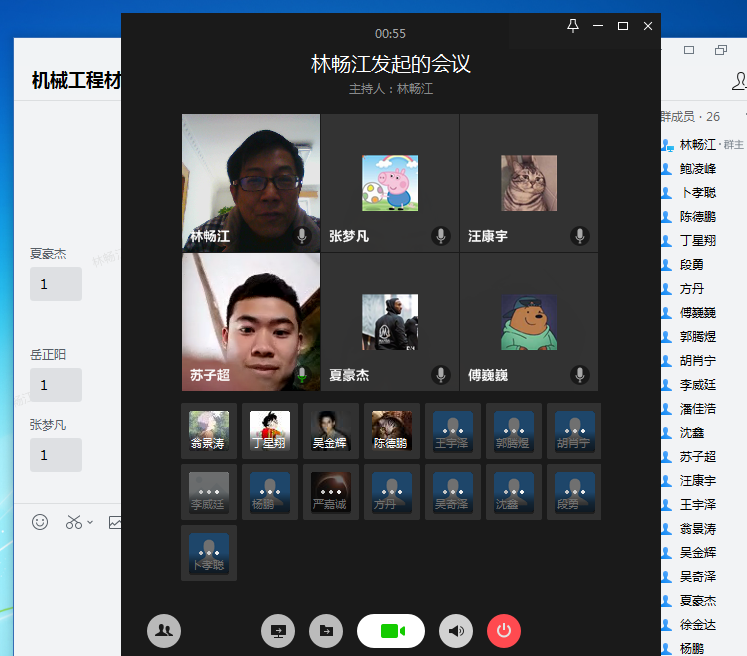This screenshot has width=747, height=656.
Task: Select 鲍凌峰 in group member list
Action: 697,169
